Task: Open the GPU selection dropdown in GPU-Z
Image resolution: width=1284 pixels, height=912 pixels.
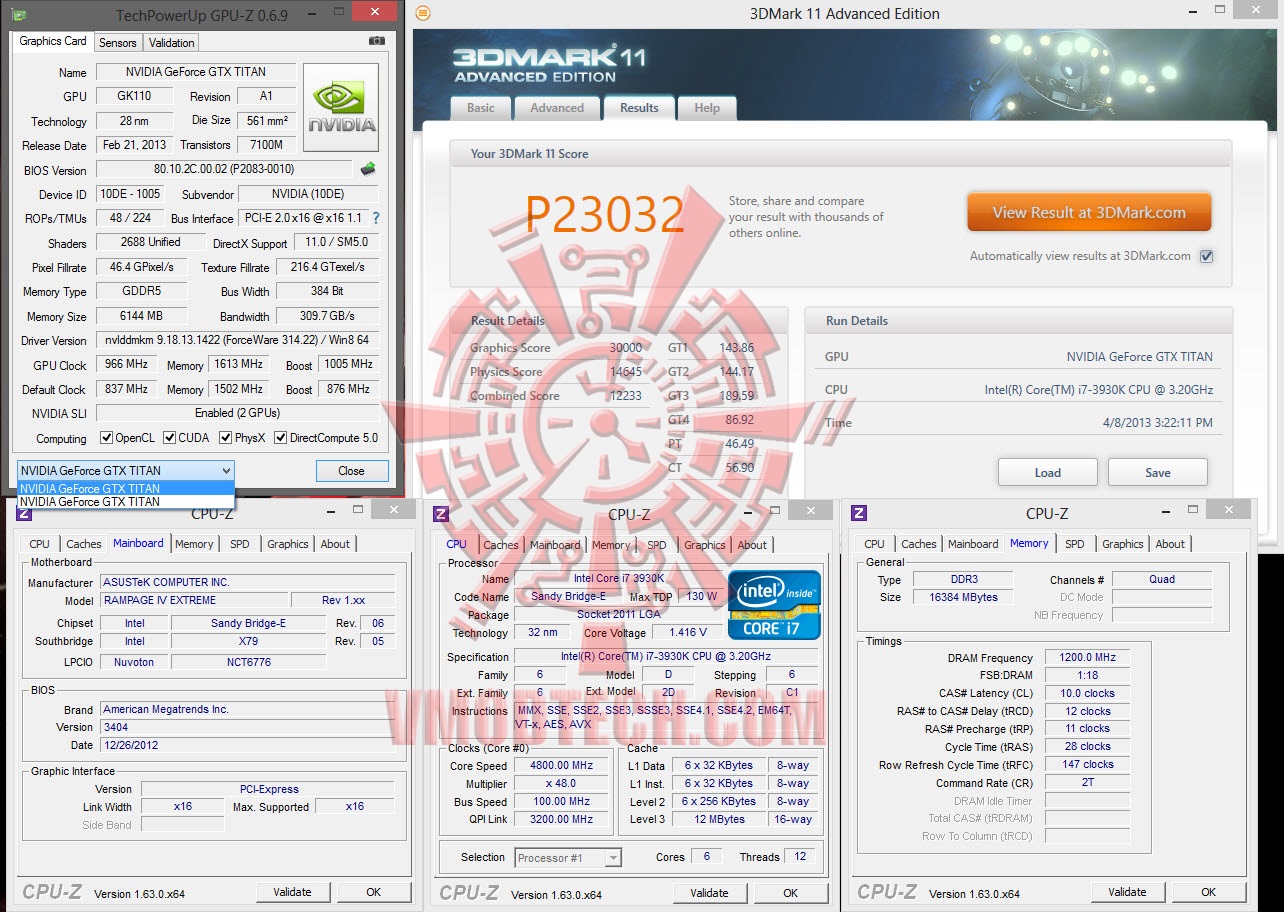Action: (x=125, y=470)
